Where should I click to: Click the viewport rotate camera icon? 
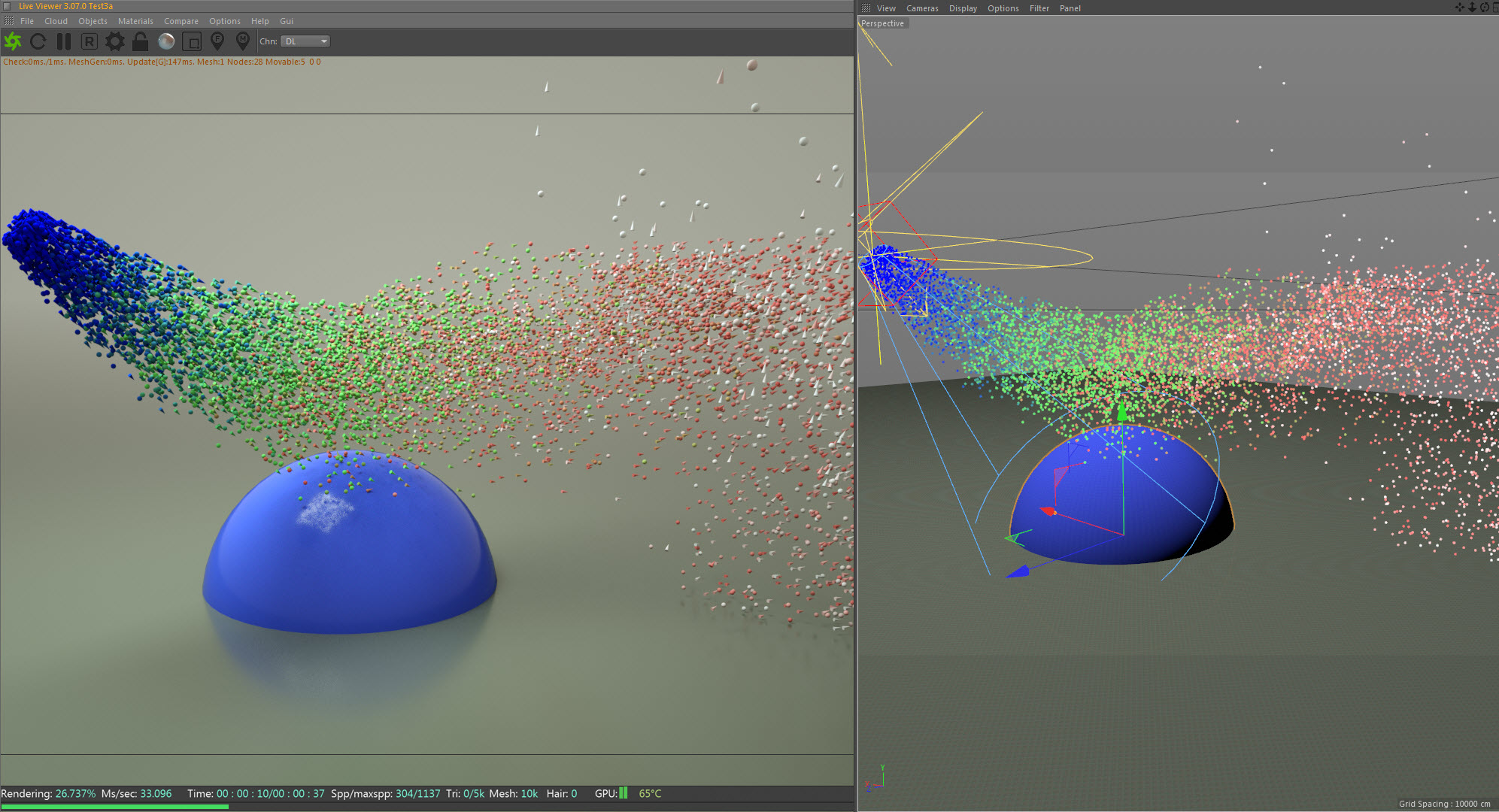(1484, 8)
